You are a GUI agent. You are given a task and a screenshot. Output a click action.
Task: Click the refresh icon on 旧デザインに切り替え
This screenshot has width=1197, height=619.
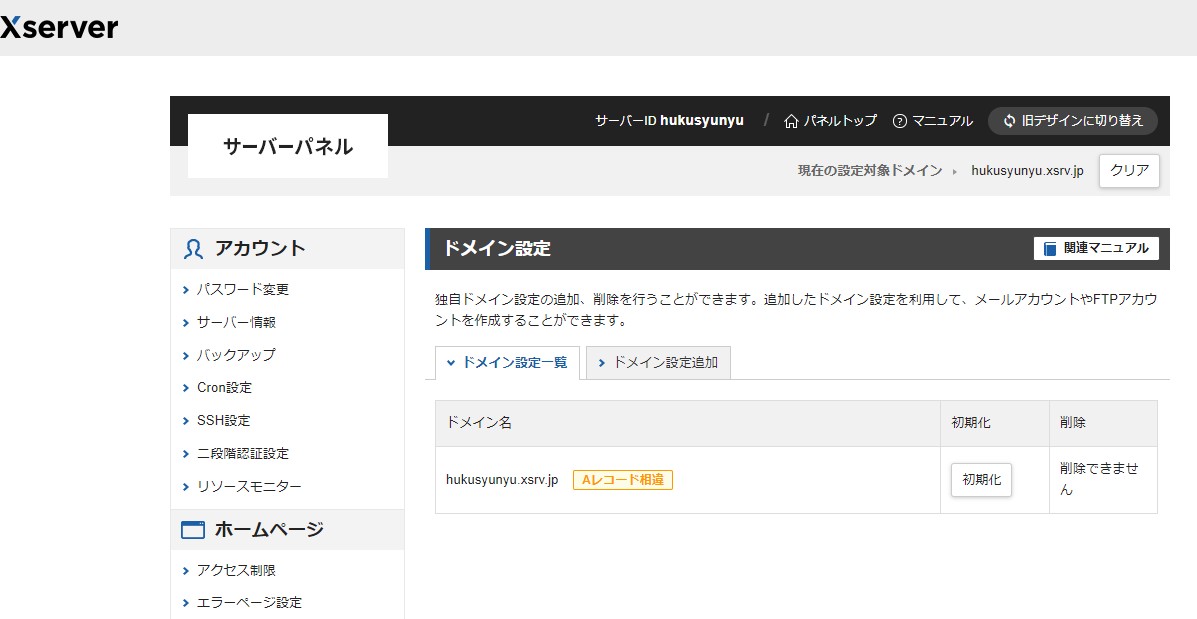click(1009, 121)
